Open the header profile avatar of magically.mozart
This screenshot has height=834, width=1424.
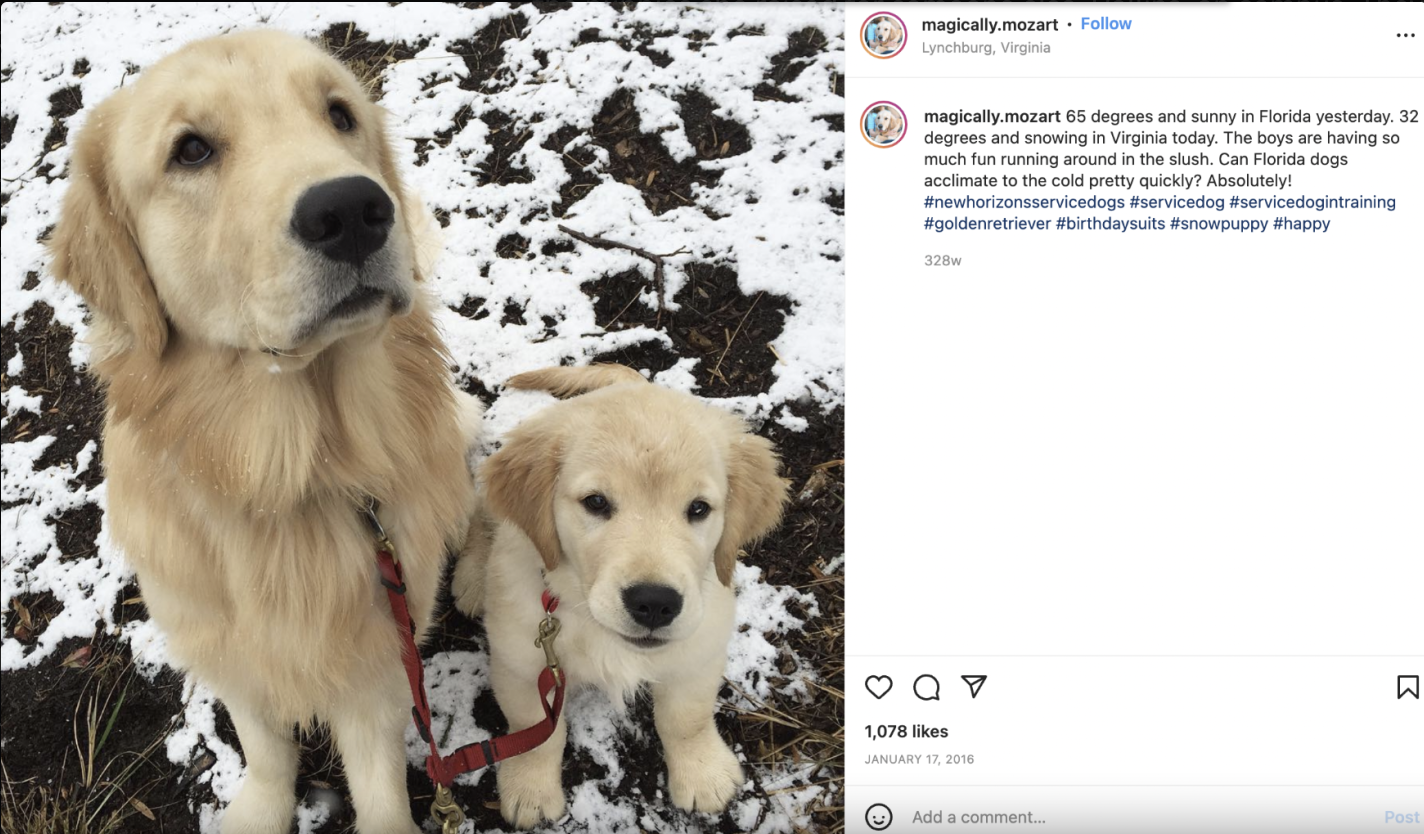point(884,35)
